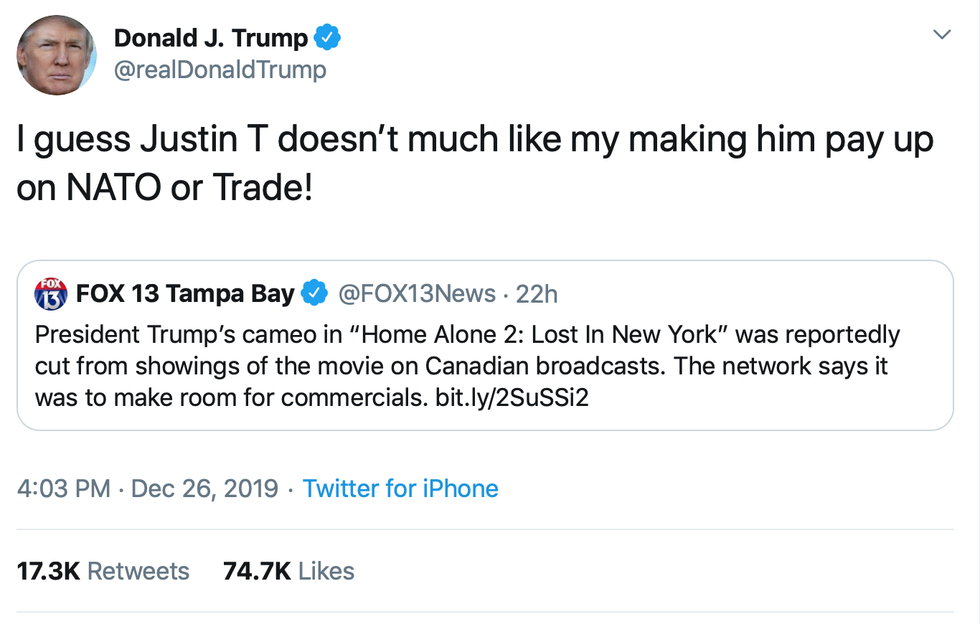The height and width of the screenshot is (624, 980).
Task: View the 74.7K Likes list
Action: pos(288,571)
